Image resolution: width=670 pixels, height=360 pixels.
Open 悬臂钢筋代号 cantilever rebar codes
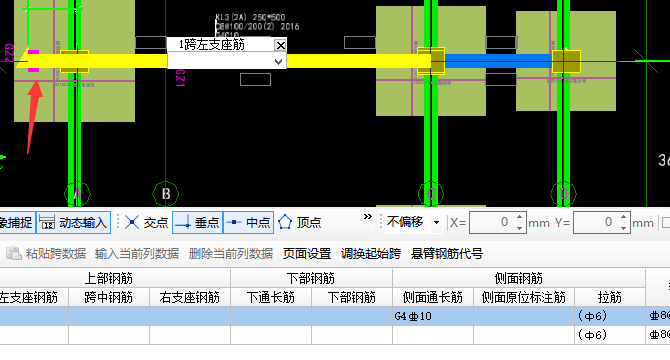[447, 254]
